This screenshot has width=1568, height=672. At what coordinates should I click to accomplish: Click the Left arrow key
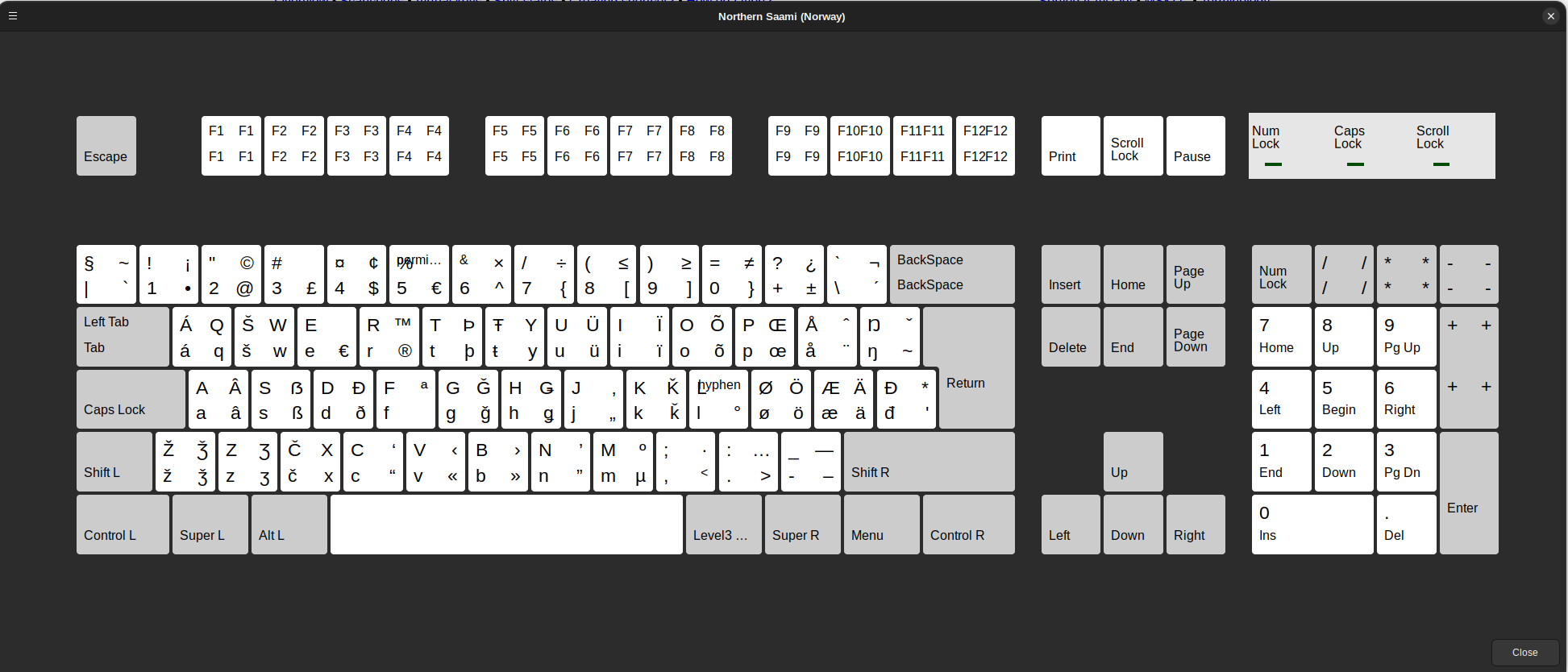point(1071,525)
